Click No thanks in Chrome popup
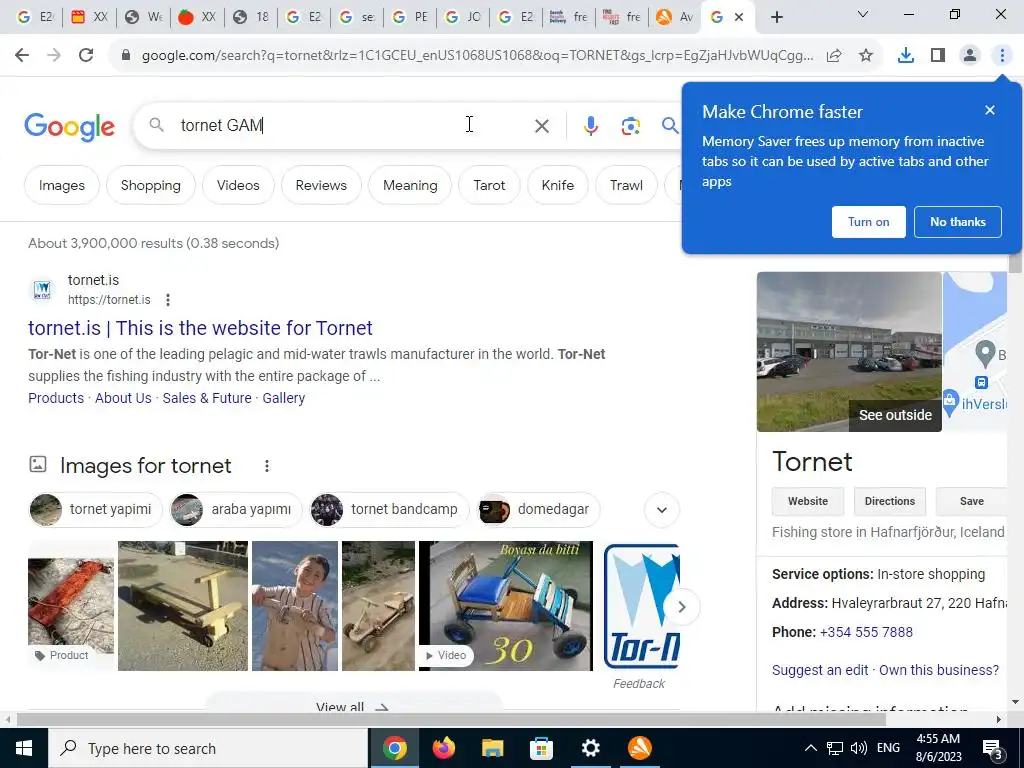 coord(957,222)
